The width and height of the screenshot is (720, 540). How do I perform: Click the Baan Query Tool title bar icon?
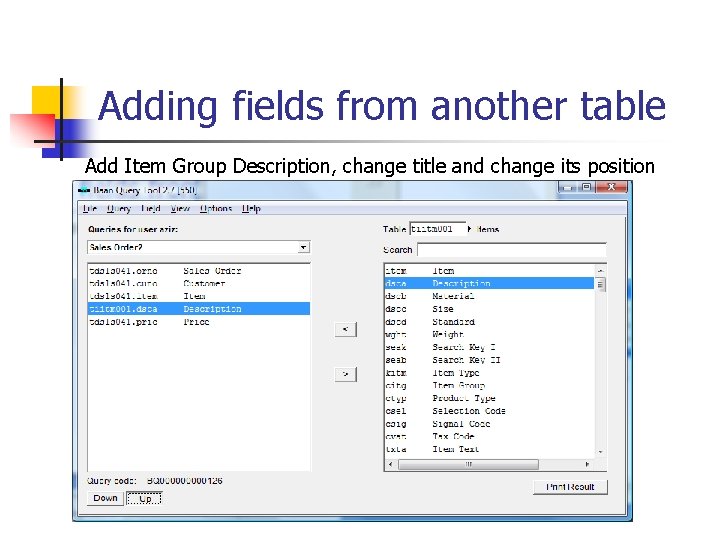click(84, 190)
